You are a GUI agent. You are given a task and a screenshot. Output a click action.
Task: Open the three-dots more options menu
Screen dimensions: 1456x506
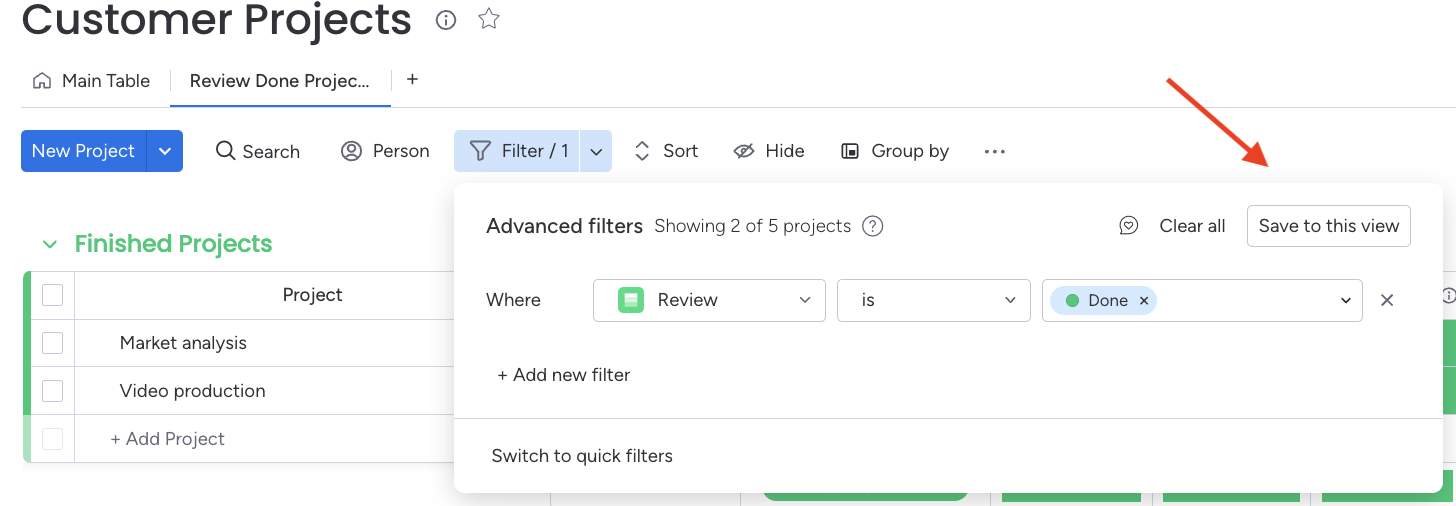point(994,151)
